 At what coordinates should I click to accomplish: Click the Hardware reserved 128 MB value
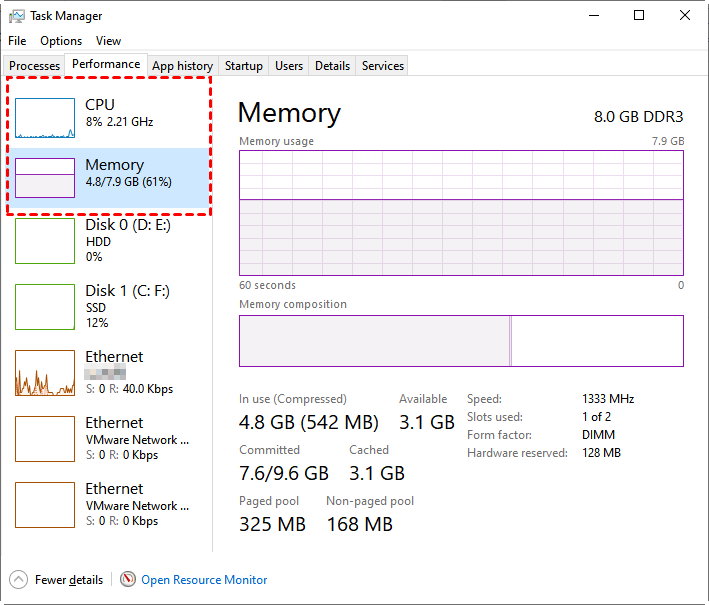601,453
